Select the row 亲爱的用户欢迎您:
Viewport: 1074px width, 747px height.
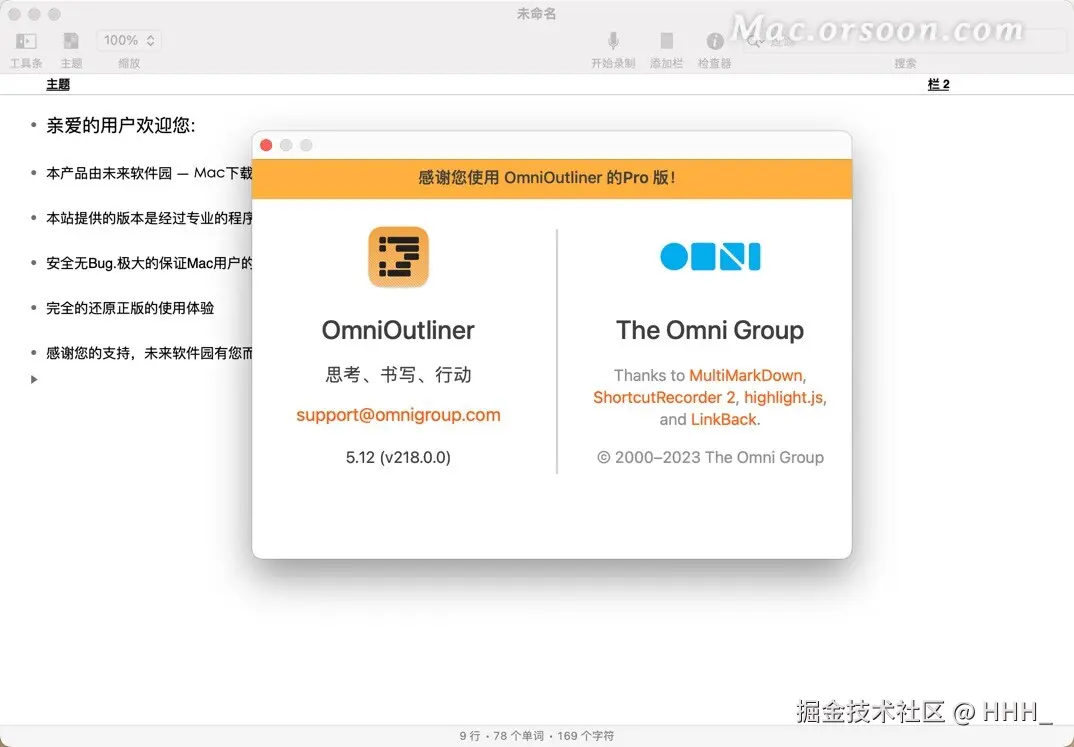(x=121, y=125)
